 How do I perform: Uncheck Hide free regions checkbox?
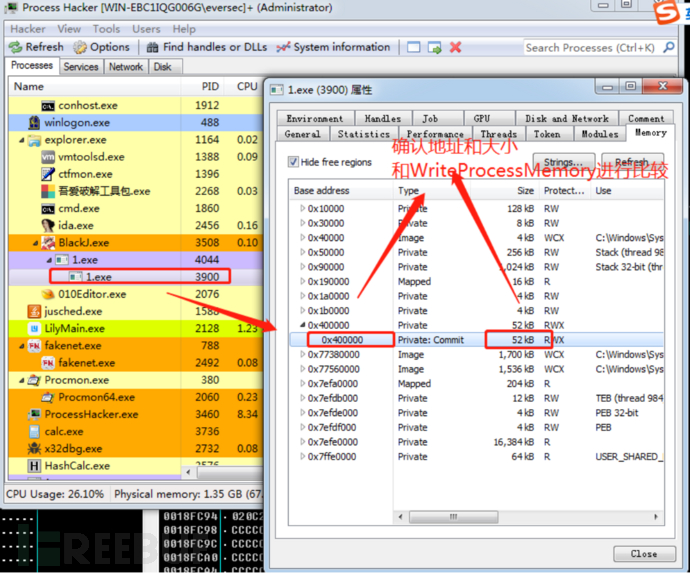(293, 162)
